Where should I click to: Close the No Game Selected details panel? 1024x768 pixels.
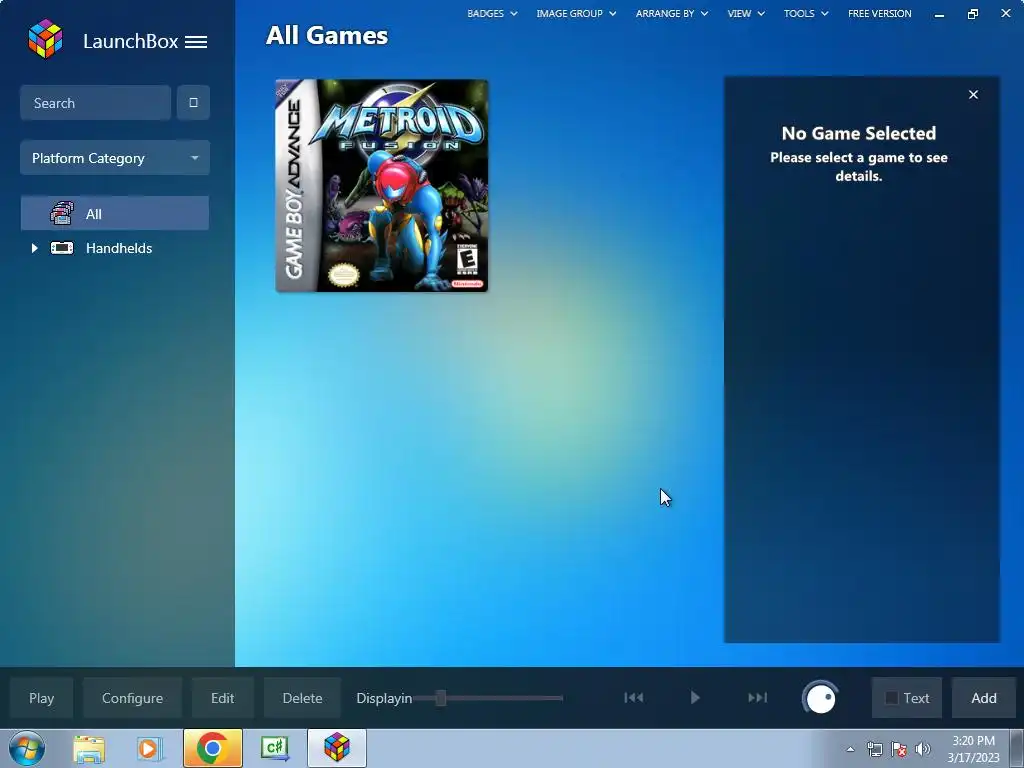pos(973,95)
